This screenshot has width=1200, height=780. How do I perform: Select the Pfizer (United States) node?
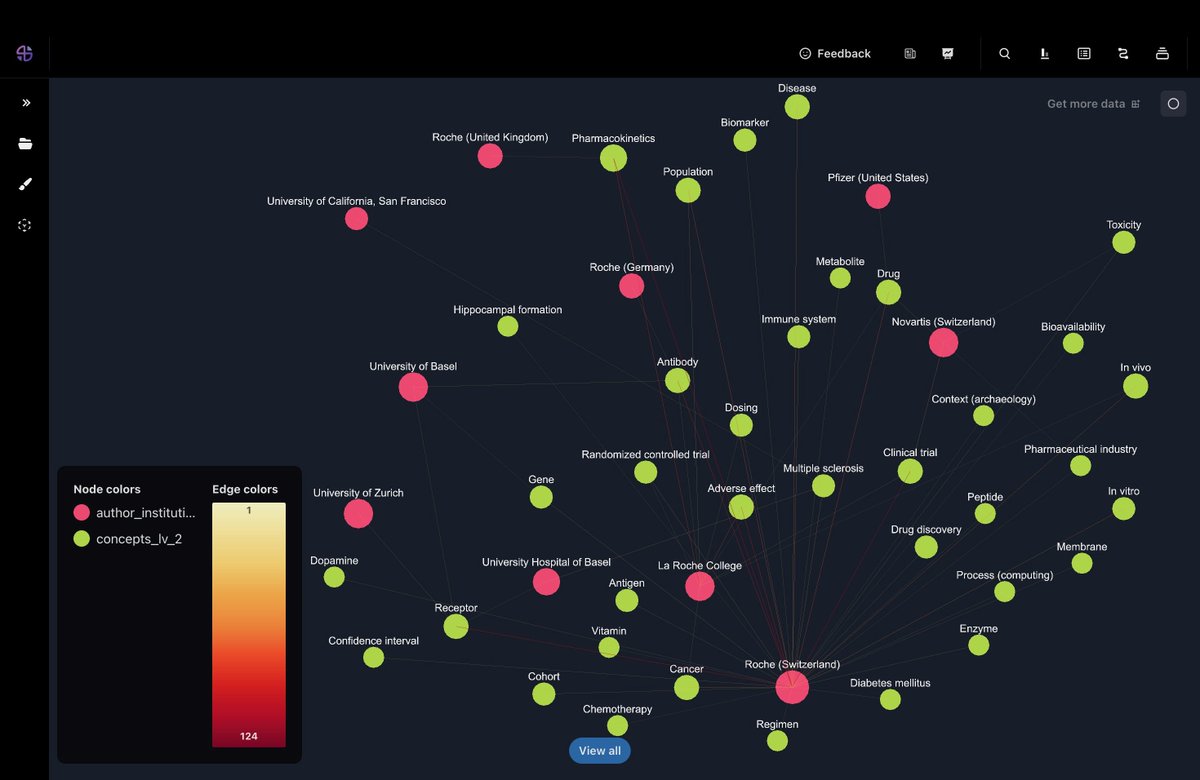(x=878, y=197)
